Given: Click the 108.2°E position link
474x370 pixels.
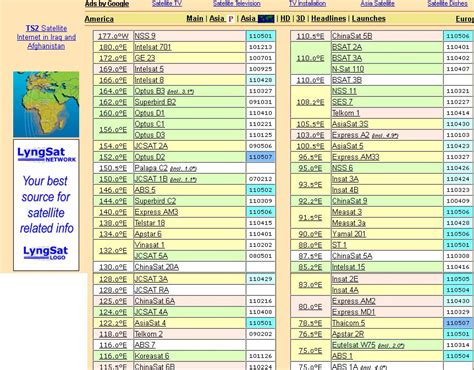Looking at the screenshot, I should (310, 102).
